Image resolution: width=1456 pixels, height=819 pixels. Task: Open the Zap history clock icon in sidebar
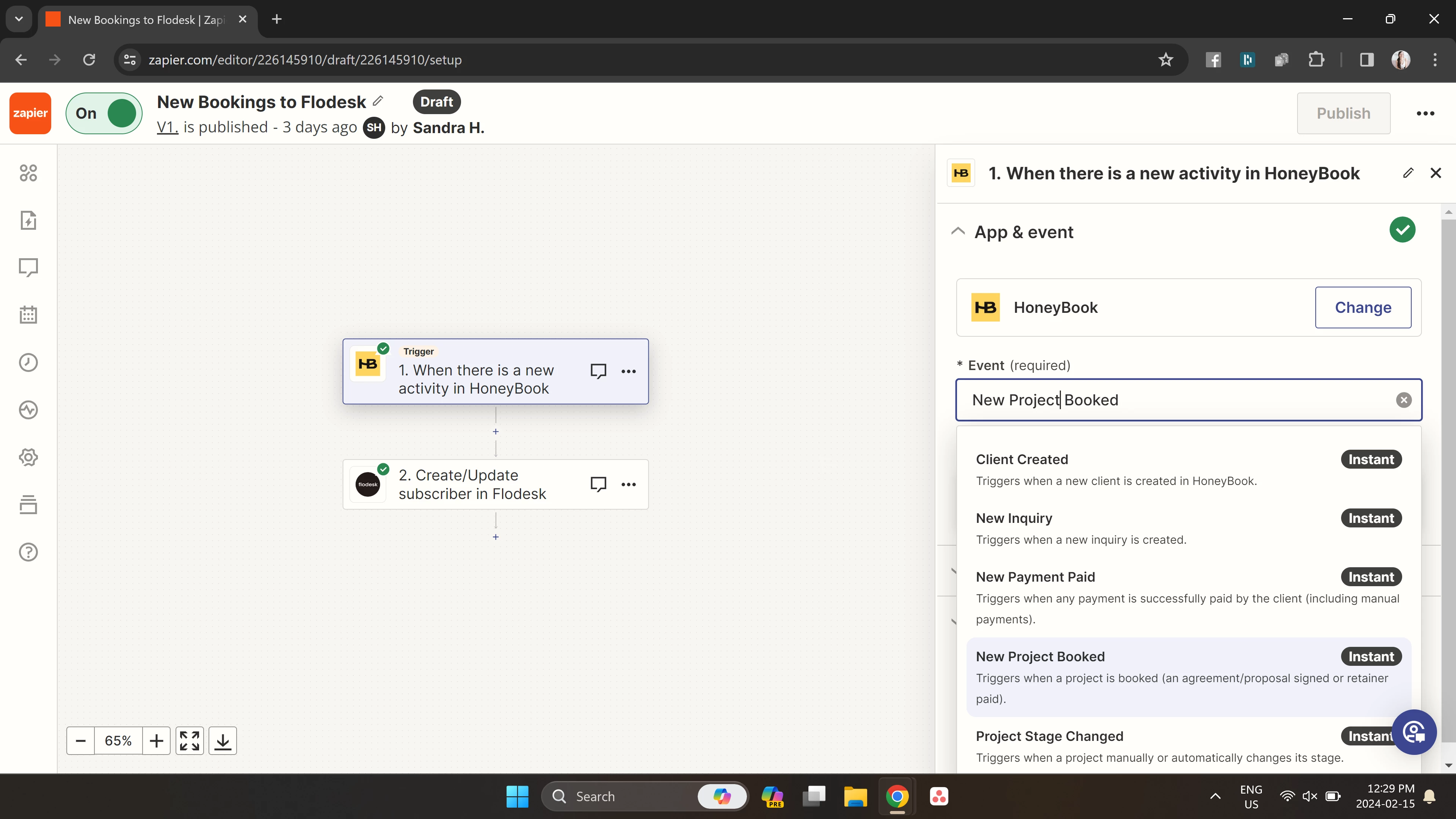[28, 362]
